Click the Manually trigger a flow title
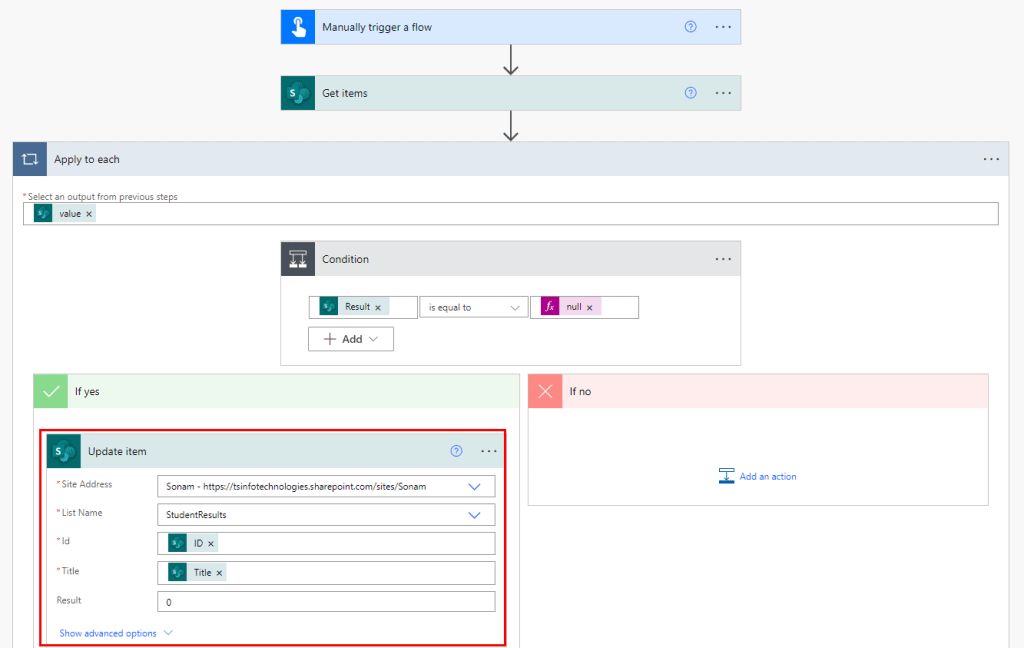1024x648 pixels. coord(377,27)
